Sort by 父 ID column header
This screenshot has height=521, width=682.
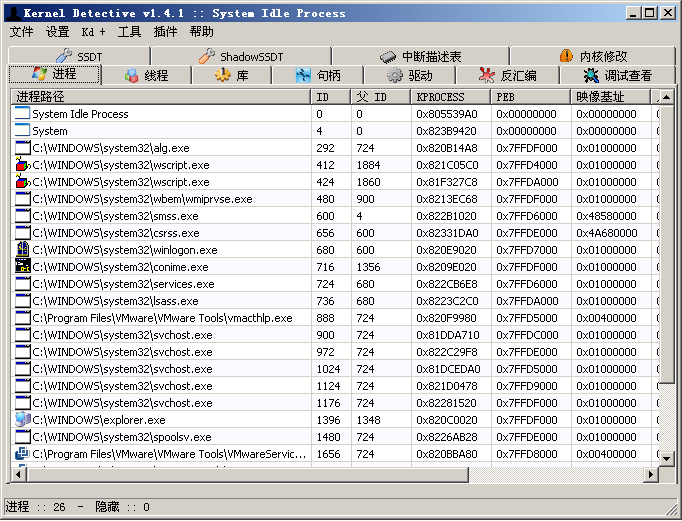[381, 97]
